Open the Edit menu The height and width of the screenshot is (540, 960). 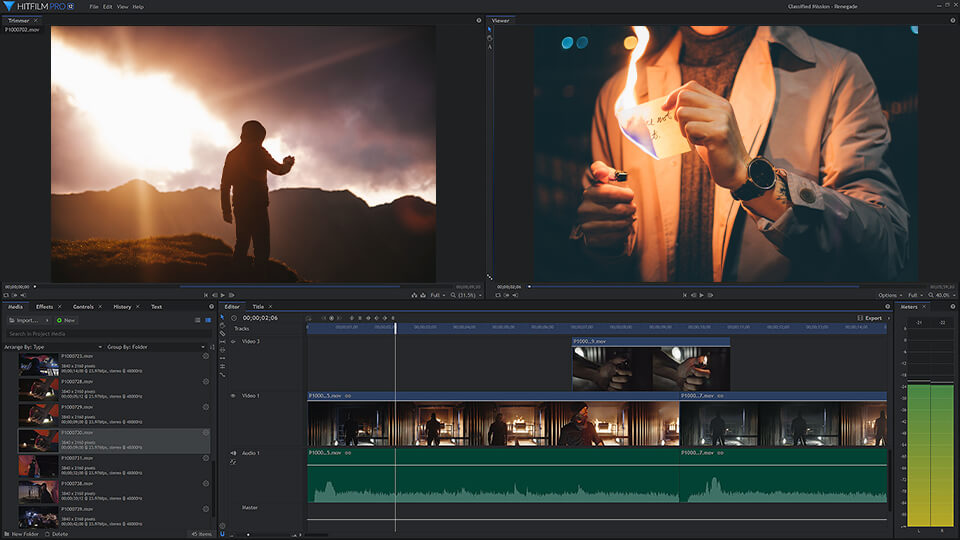point(107,7)
